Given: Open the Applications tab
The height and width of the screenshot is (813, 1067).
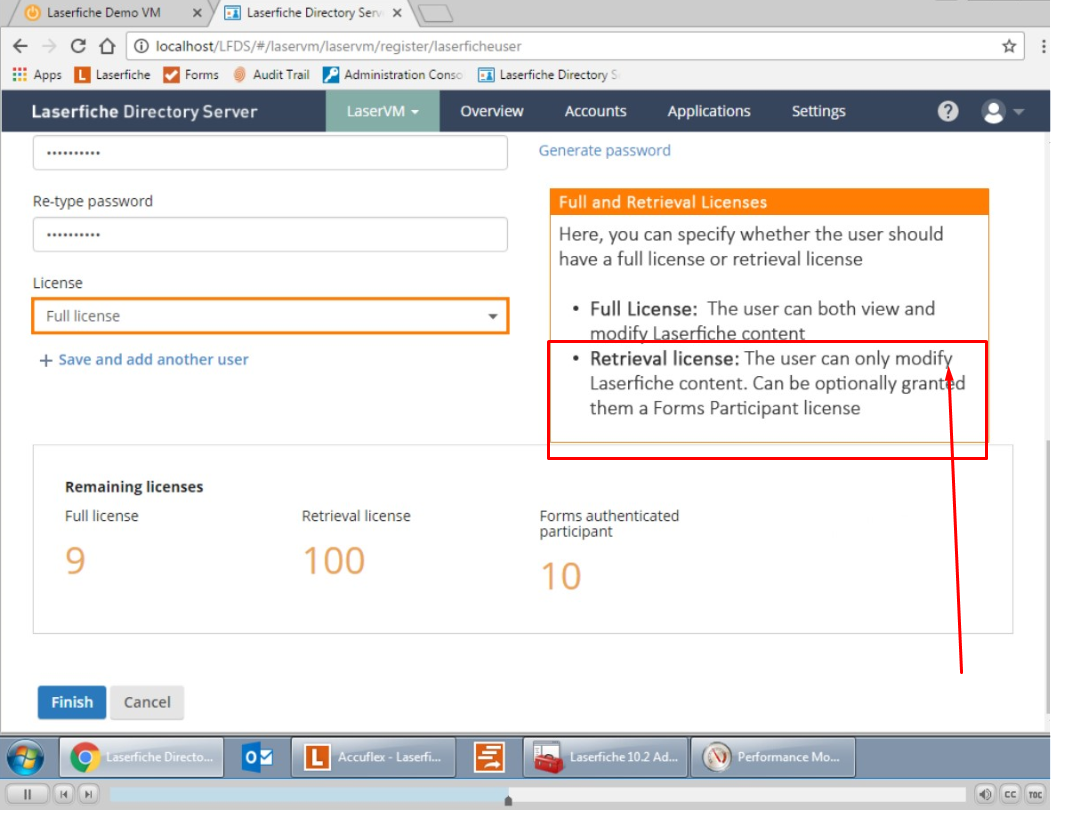Looking at the screenshot, I should [x=708, y=111].
